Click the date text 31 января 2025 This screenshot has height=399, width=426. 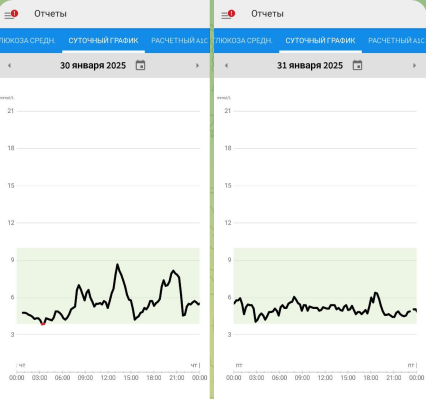[310, 66]
